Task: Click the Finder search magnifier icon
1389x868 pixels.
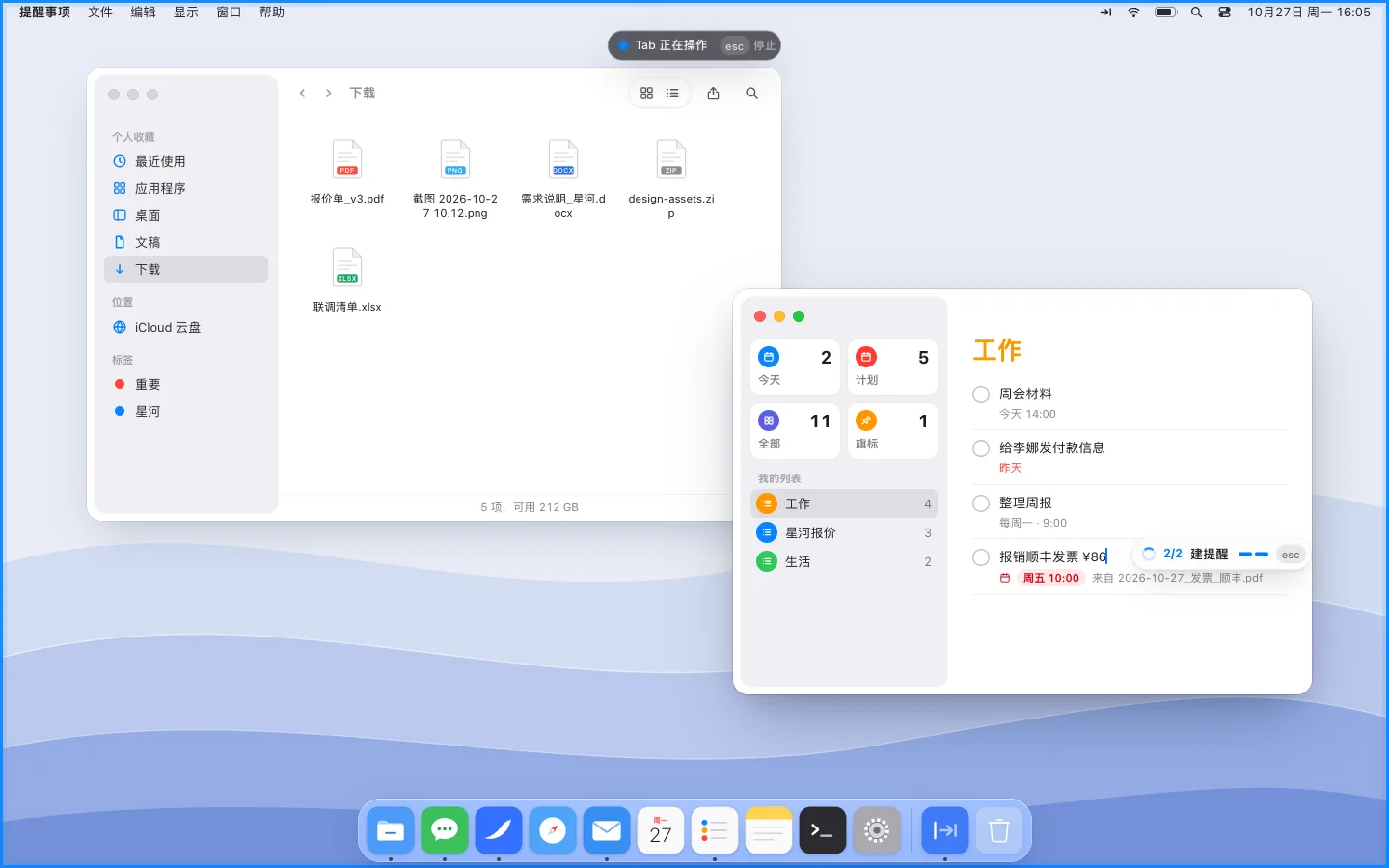Action: click(x=751, y=94)
